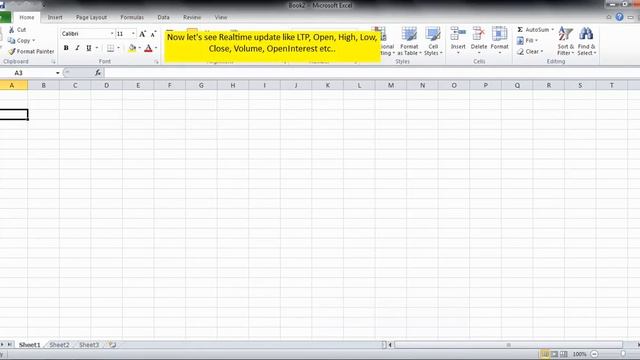Select the Format Painter brush

(x=11, y=51)
